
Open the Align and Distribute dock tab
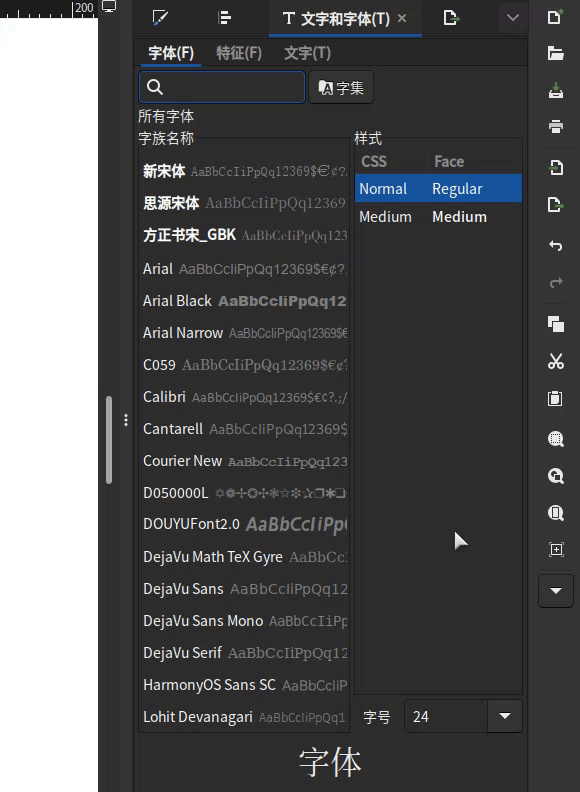tap(224, 19)
